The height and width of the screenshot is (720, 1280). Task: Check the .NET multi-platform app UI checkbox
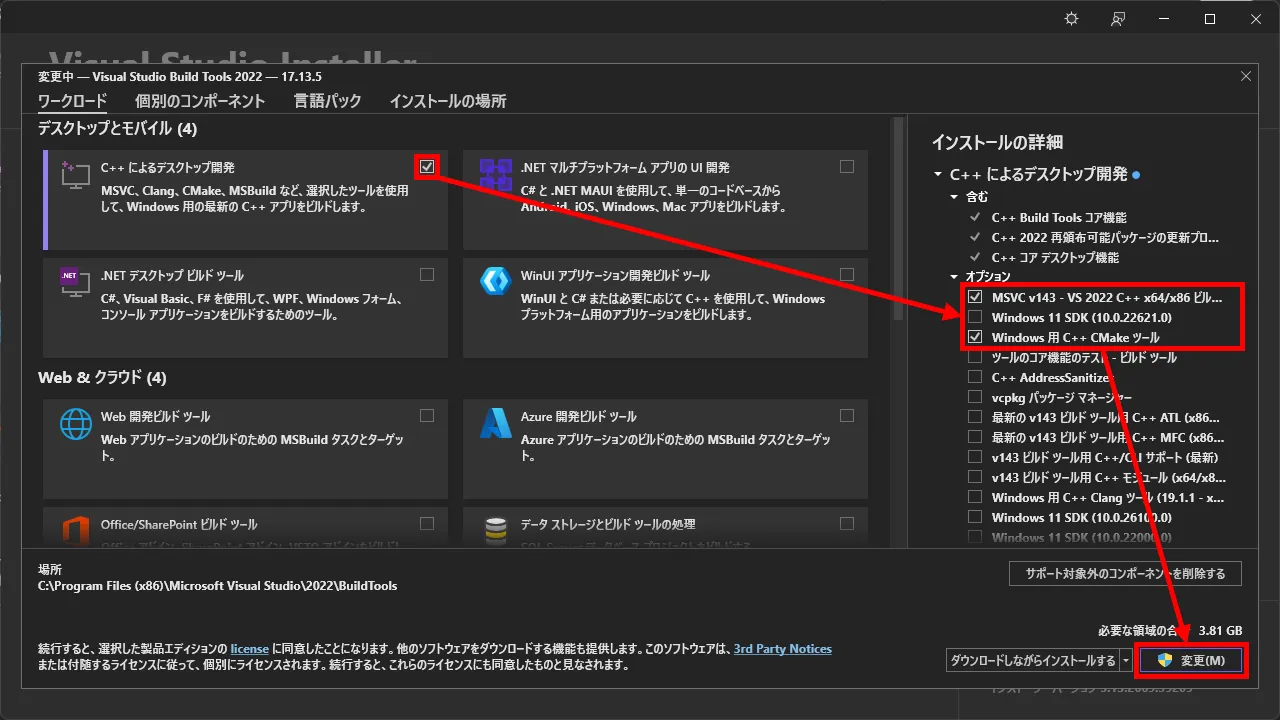(x=847, y=166)
